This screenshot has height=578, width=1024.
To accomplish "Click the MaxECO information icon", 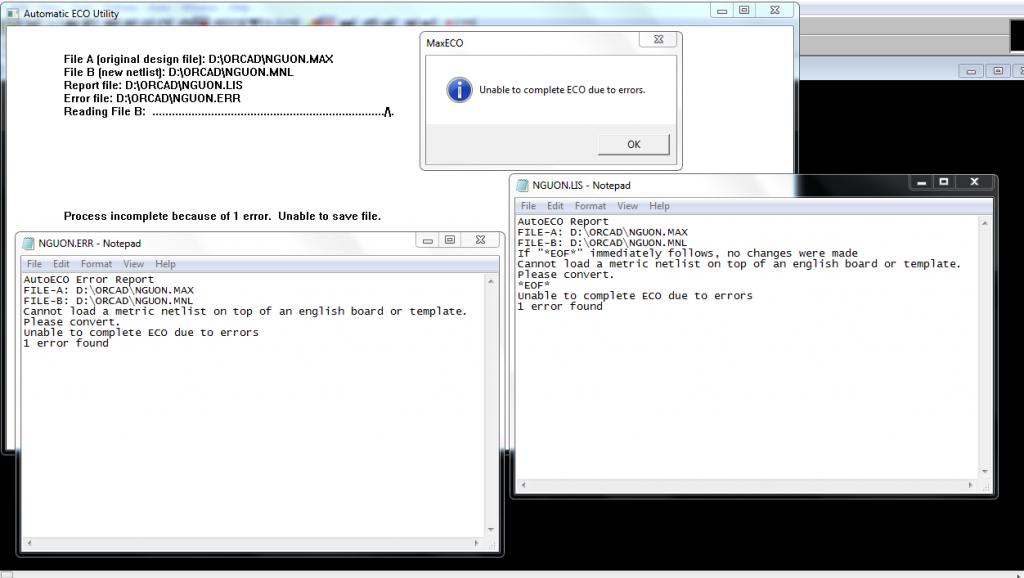I will point(459,90).
